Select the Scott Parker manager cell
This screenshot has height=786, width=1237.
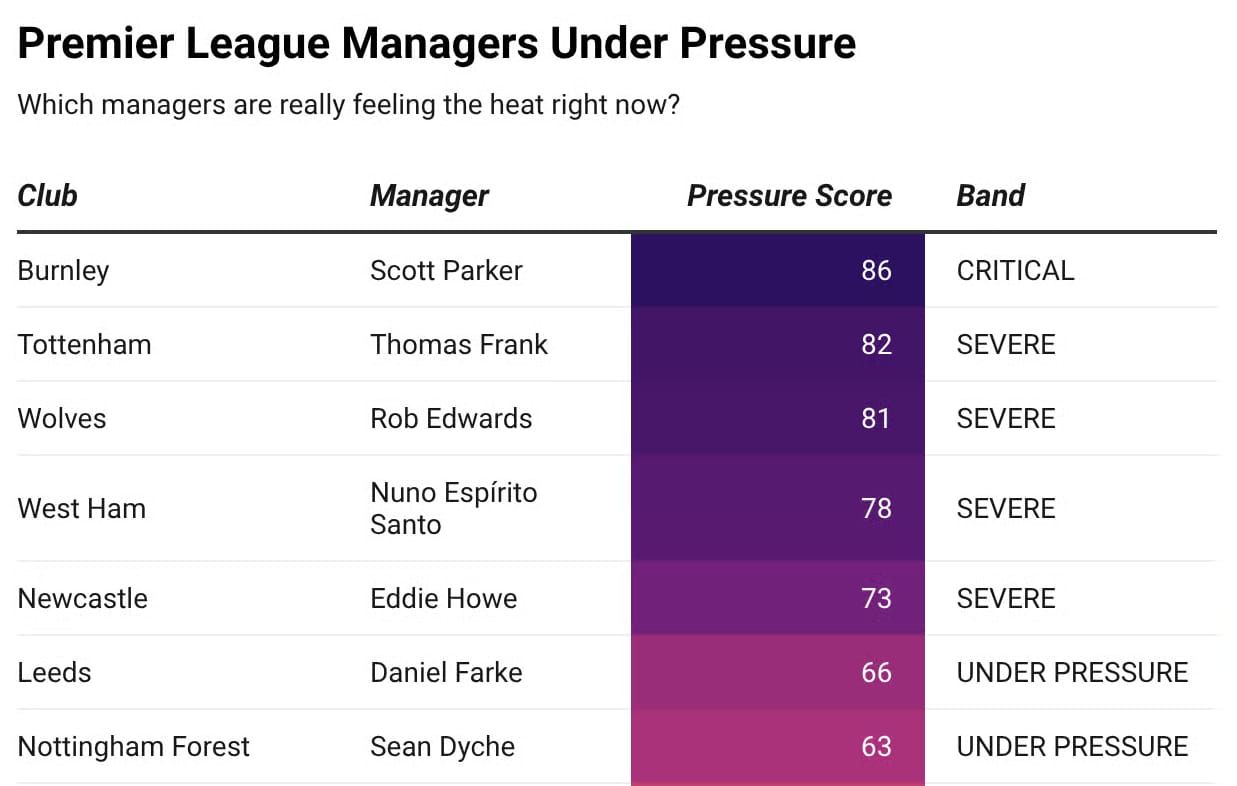446,270
